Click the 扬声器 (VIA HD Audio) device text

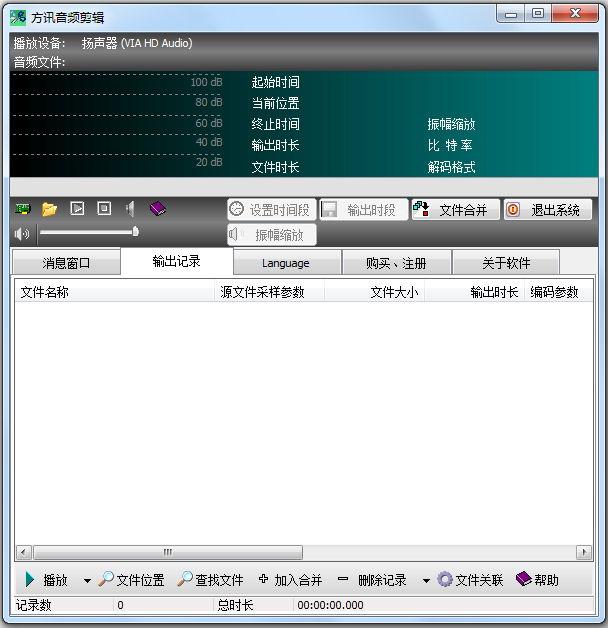[137, 43]
